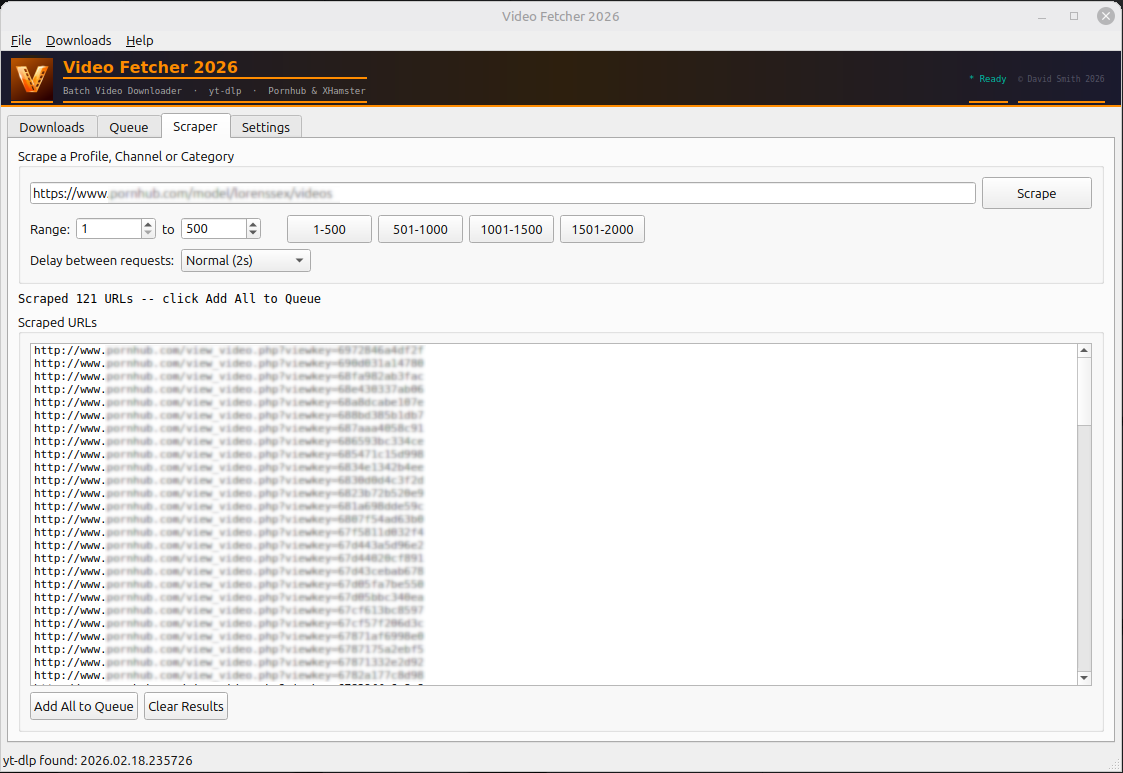Select the 501-1000 range preset
Screen dimensions: 1123x773
click(420, 229)
